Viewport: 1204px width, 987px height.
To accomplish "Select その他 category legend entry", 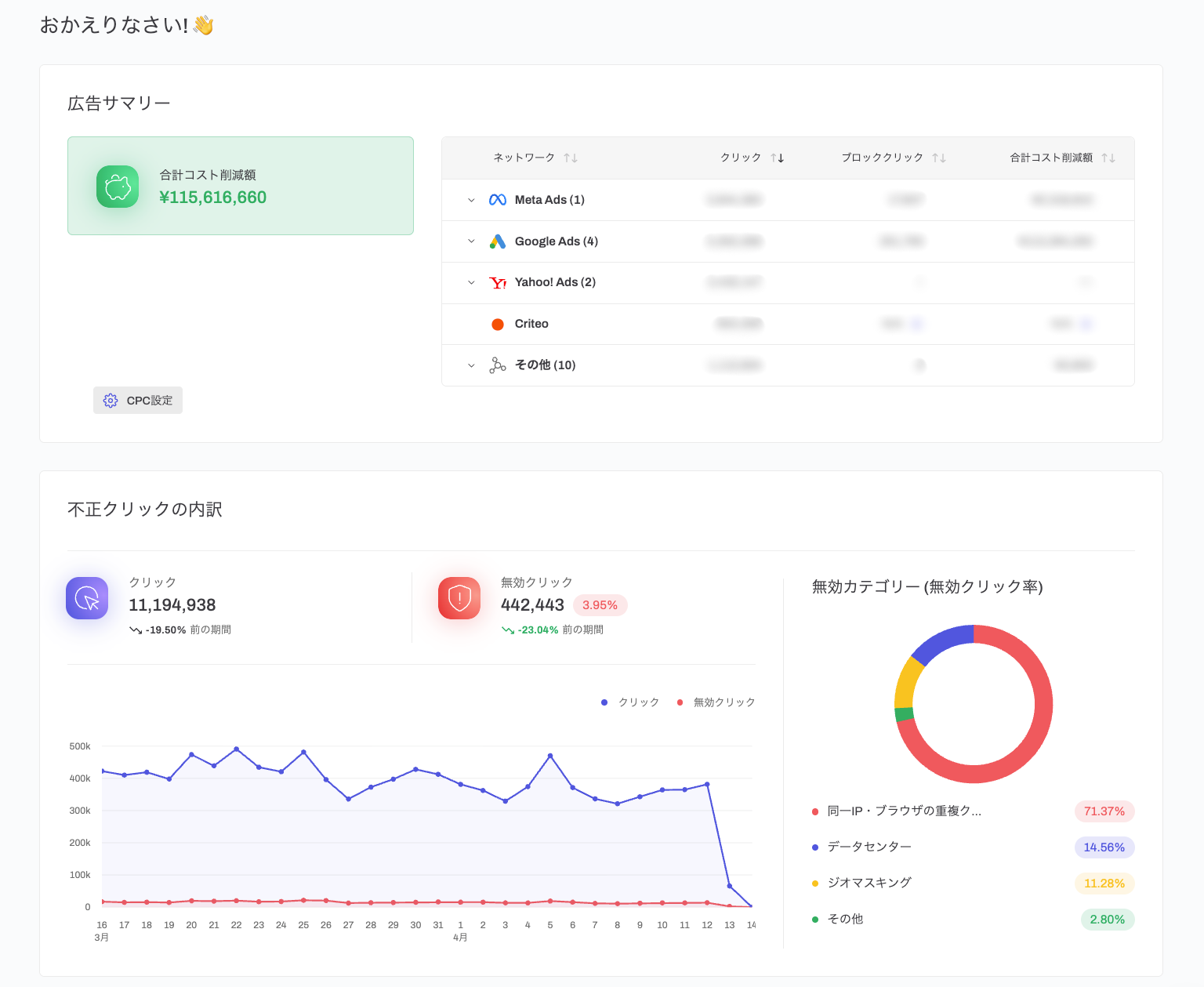I will click(838, 920).
